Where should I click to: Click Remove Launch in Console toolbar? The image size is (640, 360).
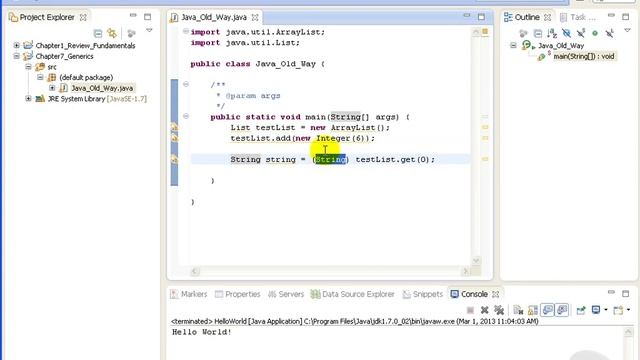click(x=484, y=310)
